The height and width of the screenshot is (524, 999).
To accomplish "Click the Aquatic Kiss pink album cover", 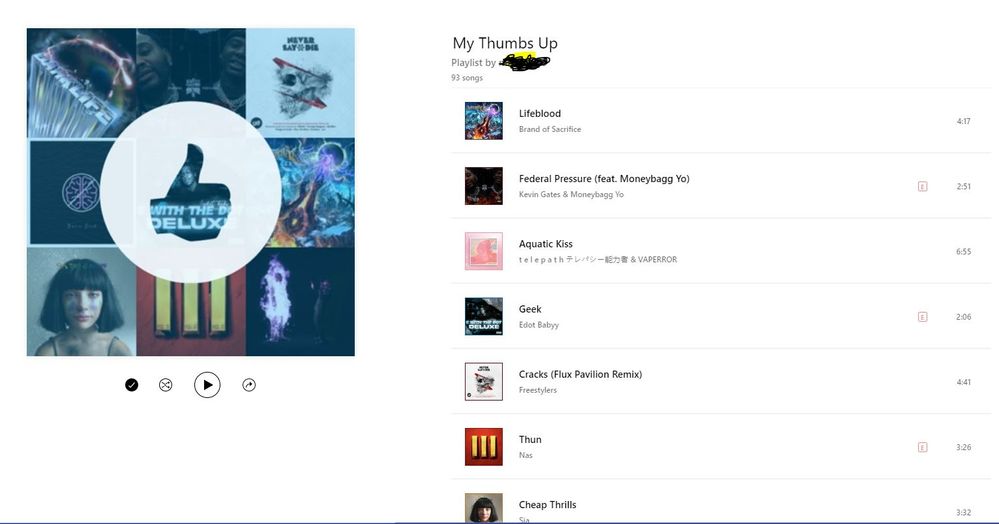I will coord(484,251).
